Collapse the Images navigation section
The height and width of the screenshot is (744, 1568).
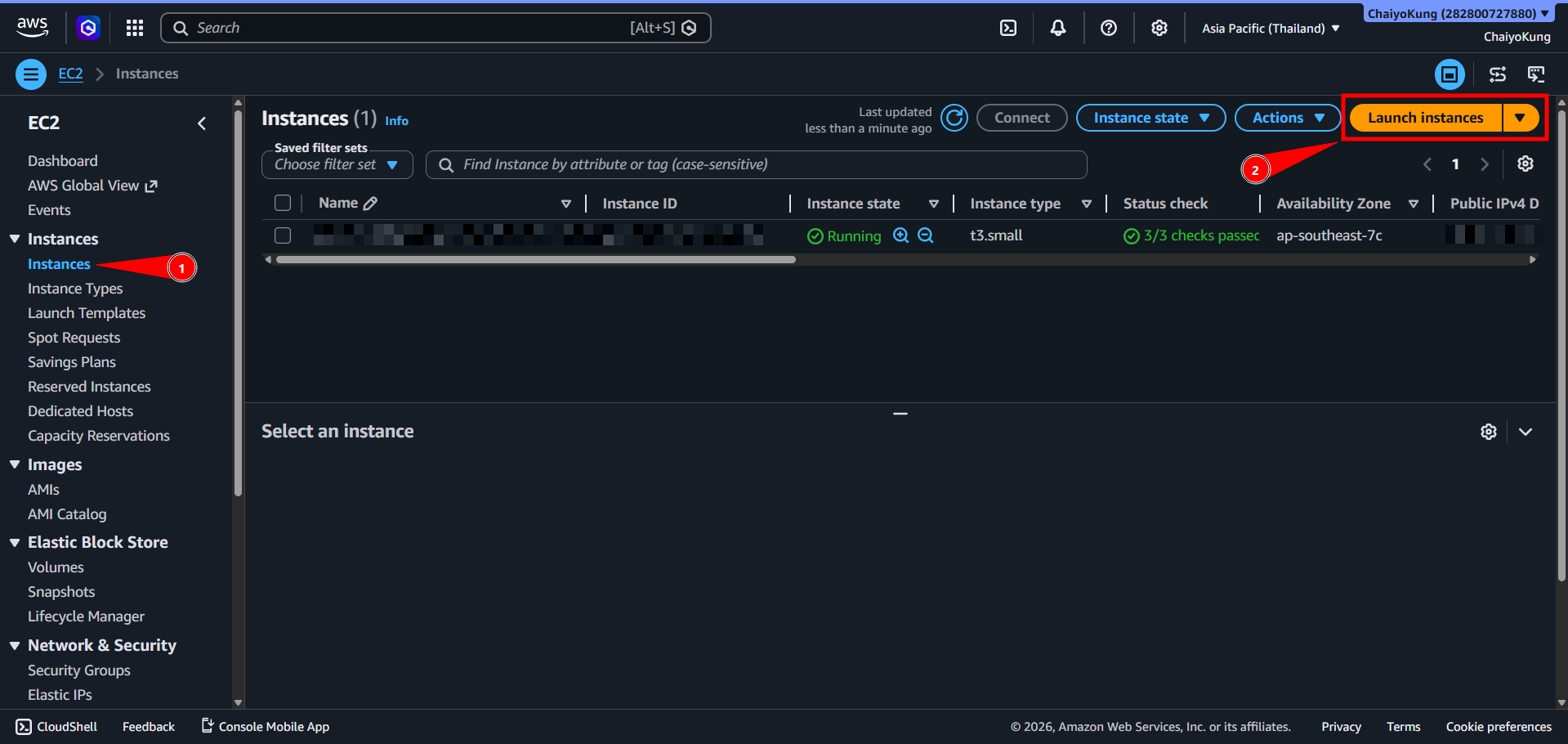[15, 464]
